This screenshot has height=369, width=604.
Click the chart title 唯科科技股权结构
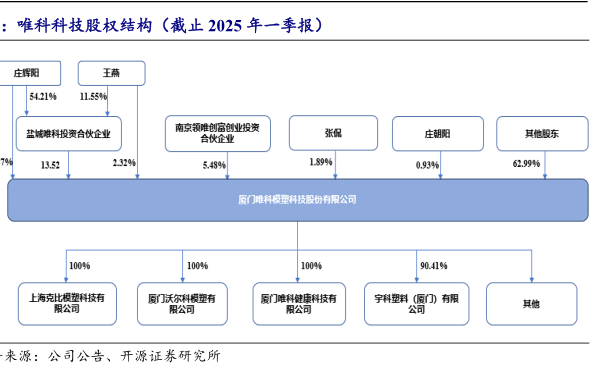tap(85, 26)
